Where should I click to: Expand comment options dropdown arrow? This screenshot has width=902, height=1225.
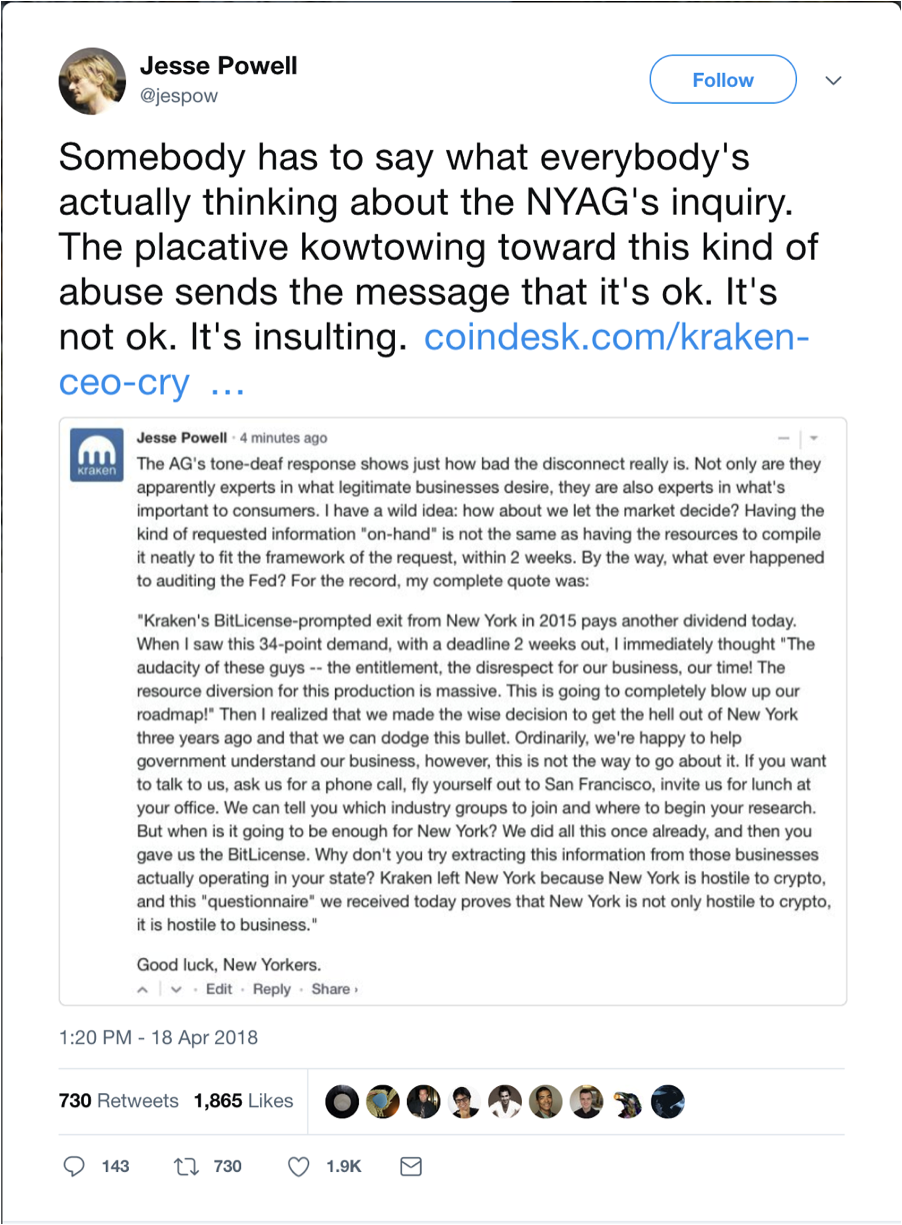tap(813, 438)
